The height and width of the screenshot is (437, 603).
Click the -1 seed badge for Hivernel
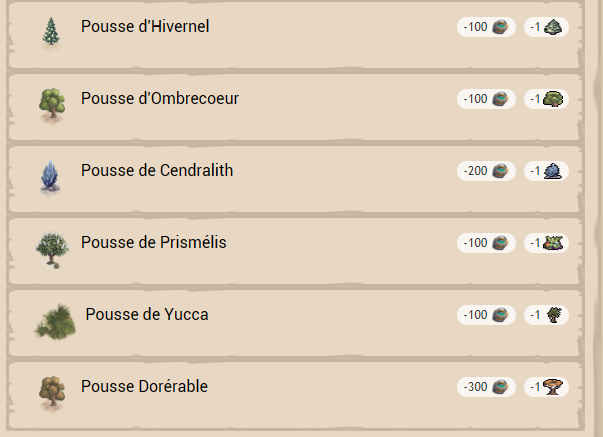click(x=546, y=27)
